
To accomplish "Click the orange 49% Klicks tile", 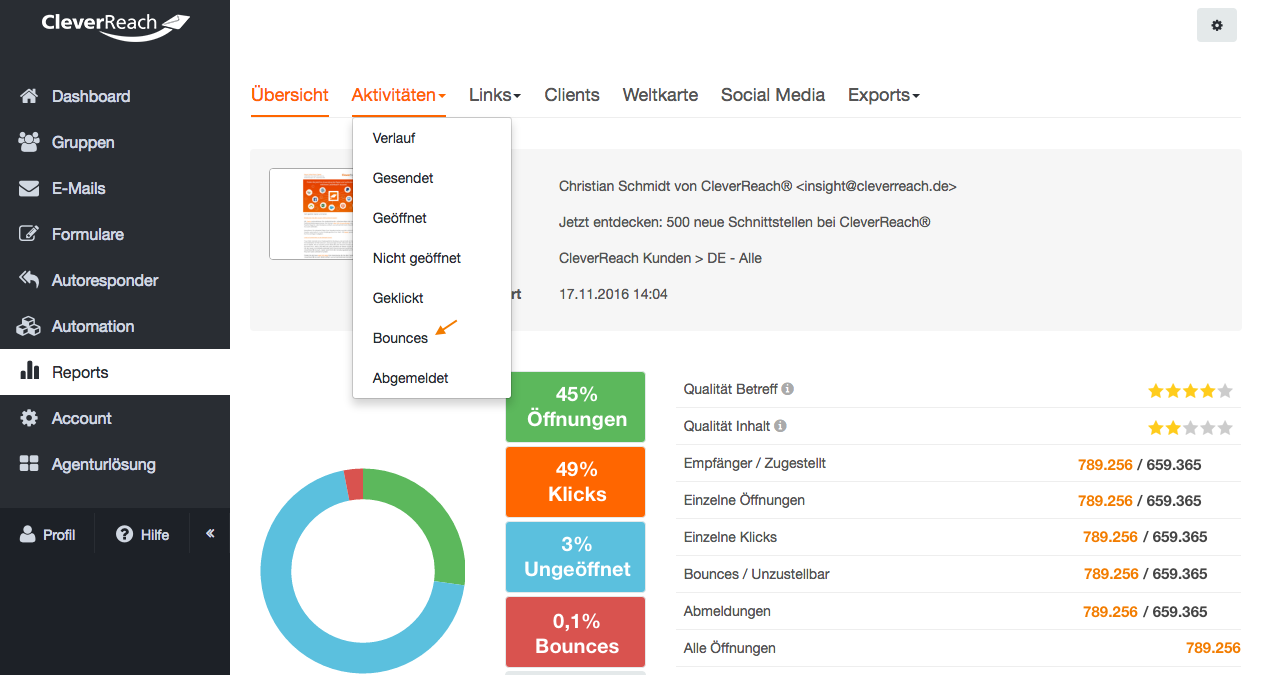I will click(x=576, y=482).
